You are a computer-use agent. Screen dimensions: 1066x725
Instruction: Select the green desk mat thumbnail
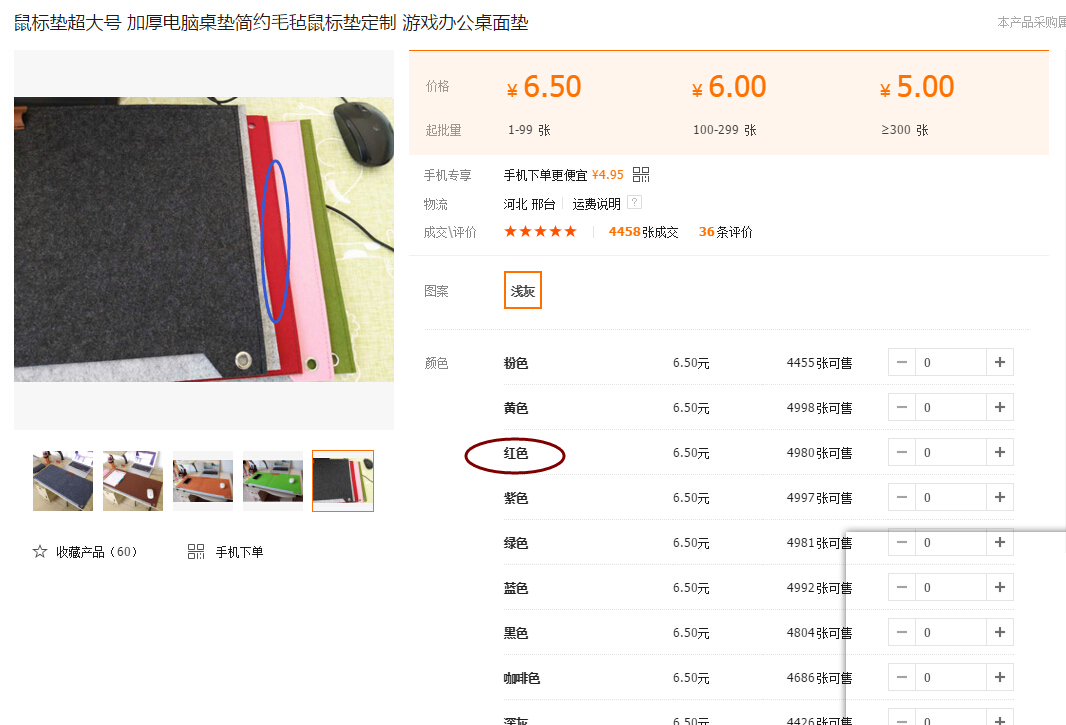click(x=273, y=481)
